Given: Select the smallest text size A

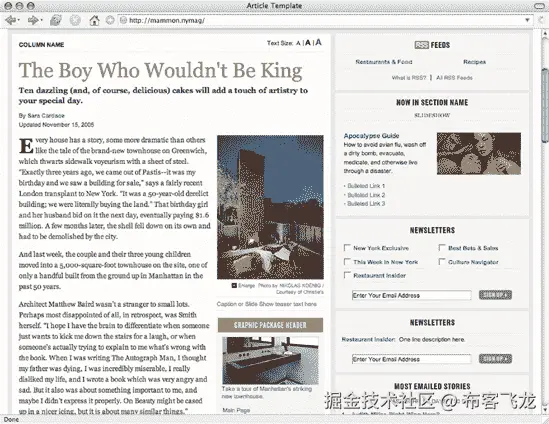Looking at the screenshot, I should pos(298,43).
